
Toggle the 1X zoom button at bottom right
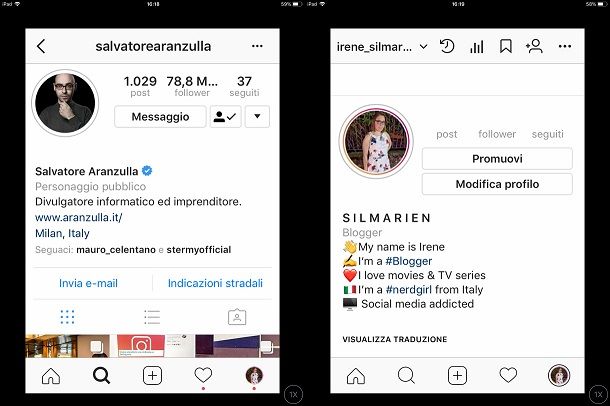[598, 394]
